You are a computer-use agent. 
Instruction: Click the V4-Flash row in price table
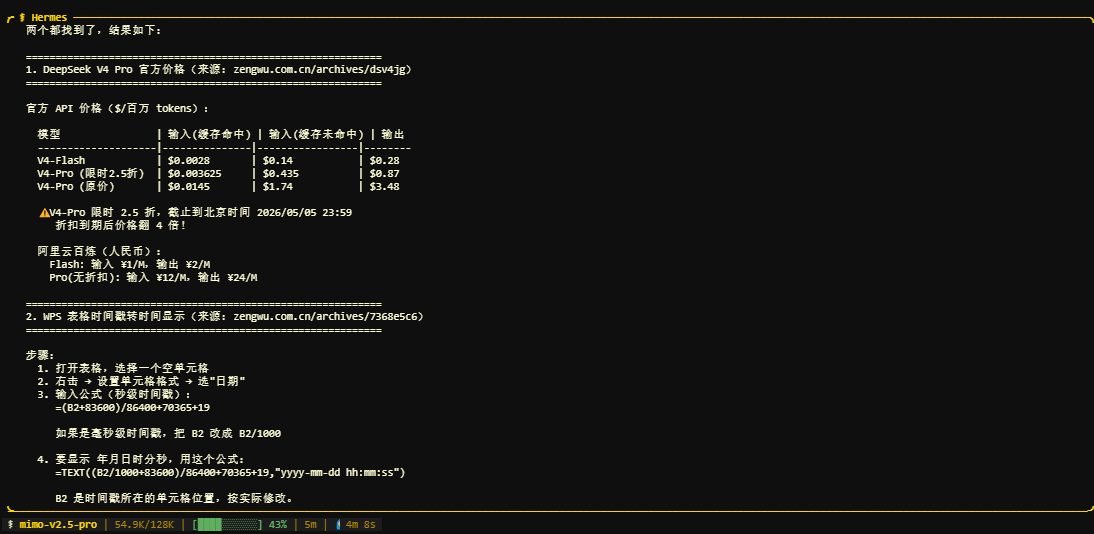61,160
